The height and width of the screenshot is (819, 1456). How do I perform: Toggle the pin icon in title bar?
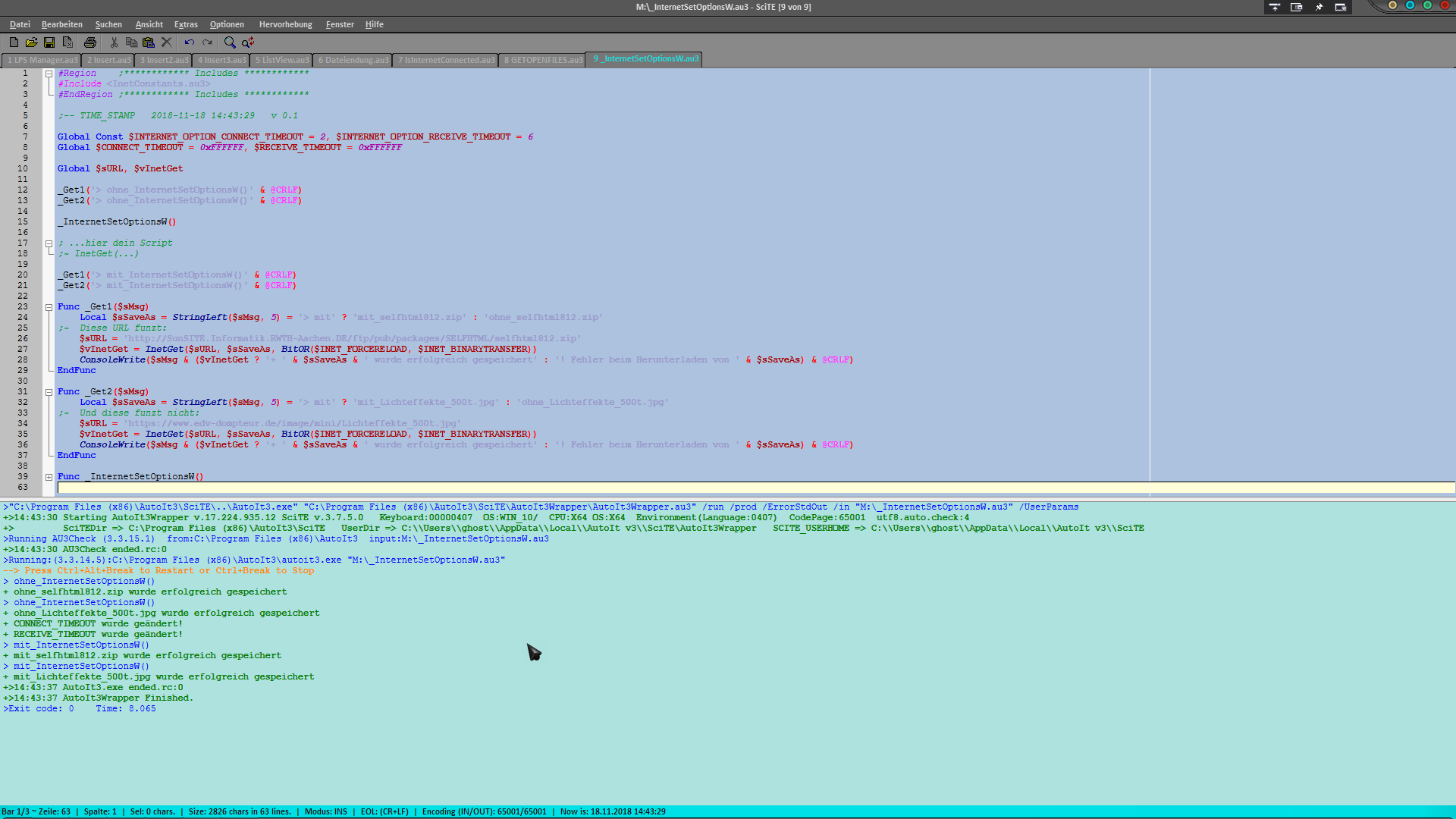click(1319, 7)
